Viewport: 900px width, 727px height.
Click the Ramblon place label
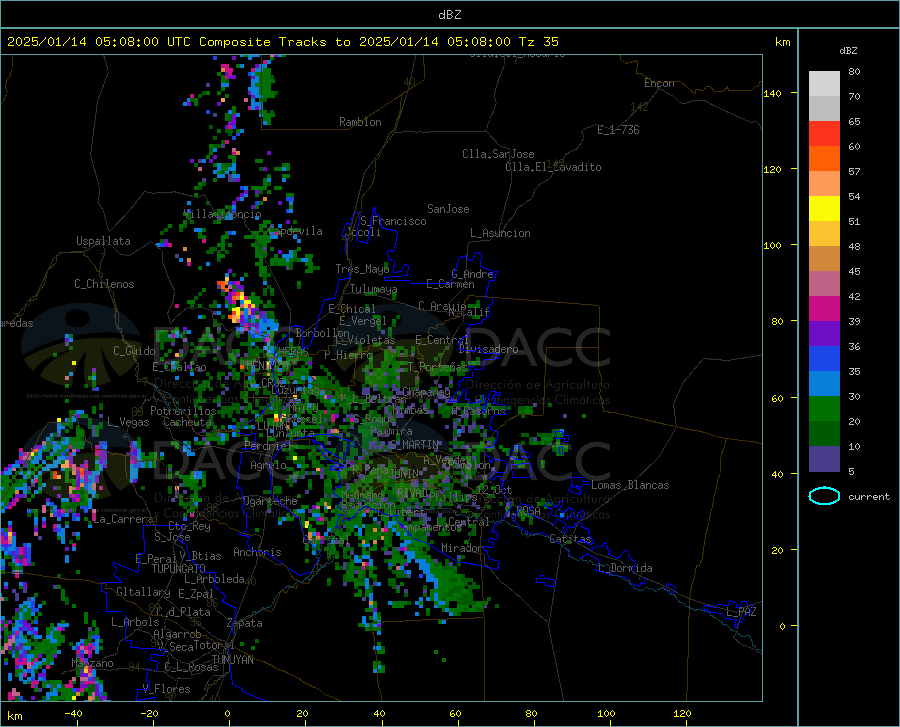click(x=360, y=122)
